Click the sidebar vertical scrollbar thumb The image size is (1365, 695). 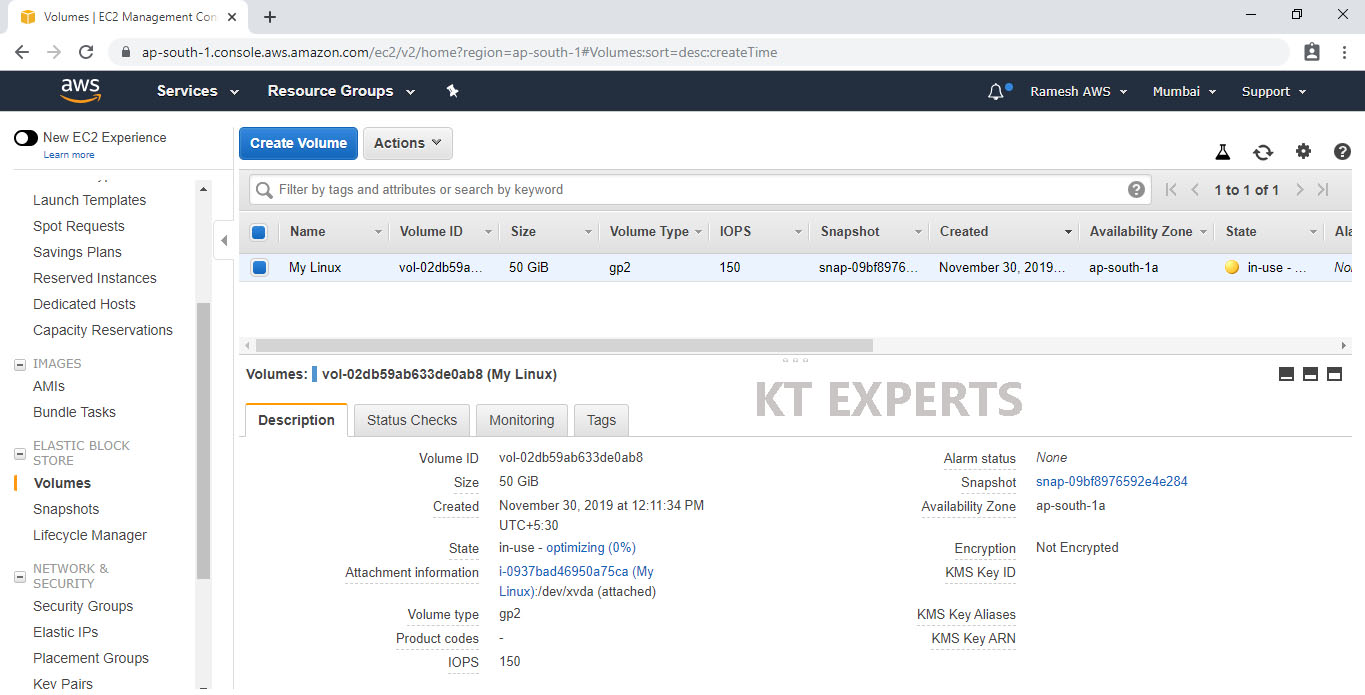[x=203, y=440]
